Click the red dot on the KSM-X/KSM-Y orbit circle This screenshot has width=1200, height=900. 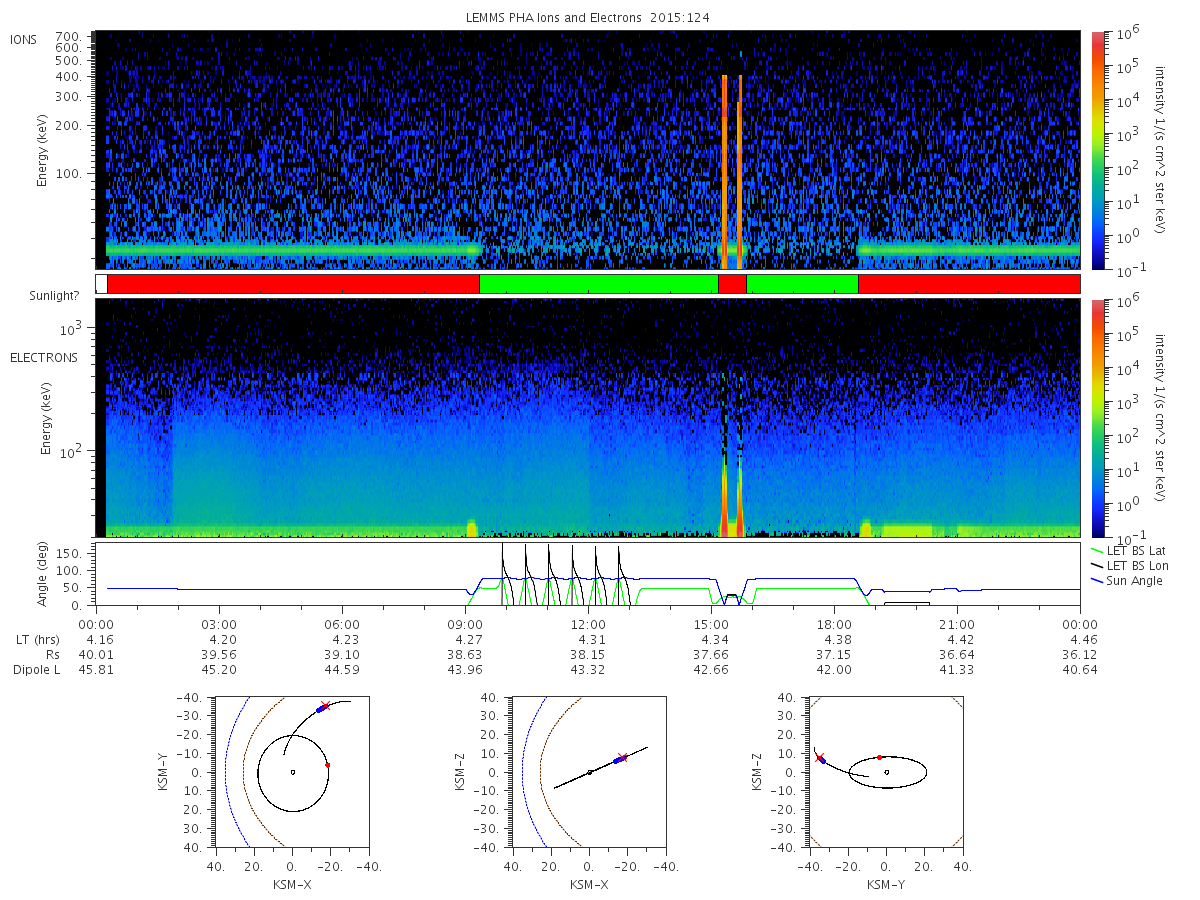[x=327, y=765]
